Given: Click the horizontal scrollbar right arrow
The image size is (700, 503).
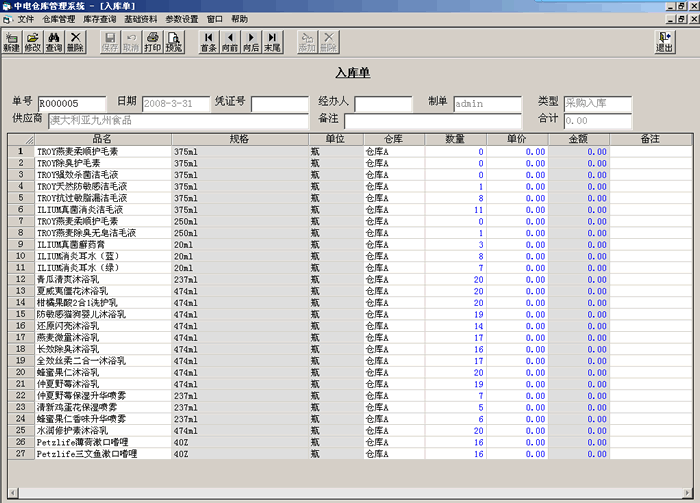Looking at the screenshot, I should (688, 493).
